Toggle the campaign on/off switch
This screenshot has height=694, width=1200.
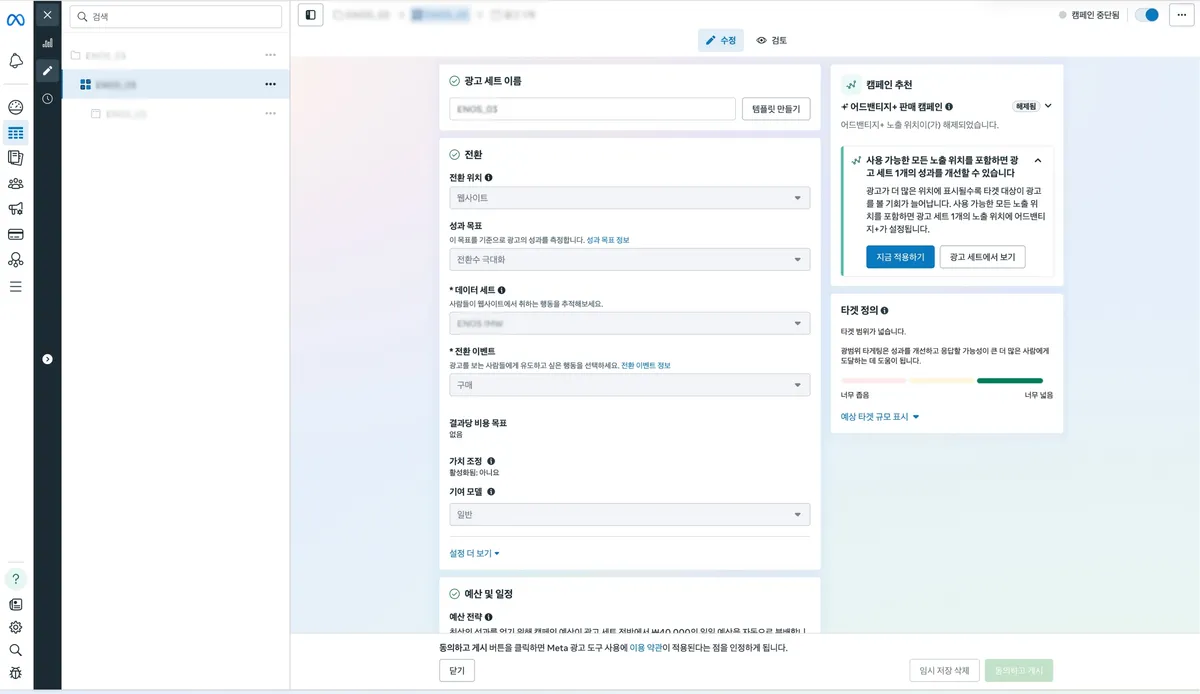[1147, 15]
